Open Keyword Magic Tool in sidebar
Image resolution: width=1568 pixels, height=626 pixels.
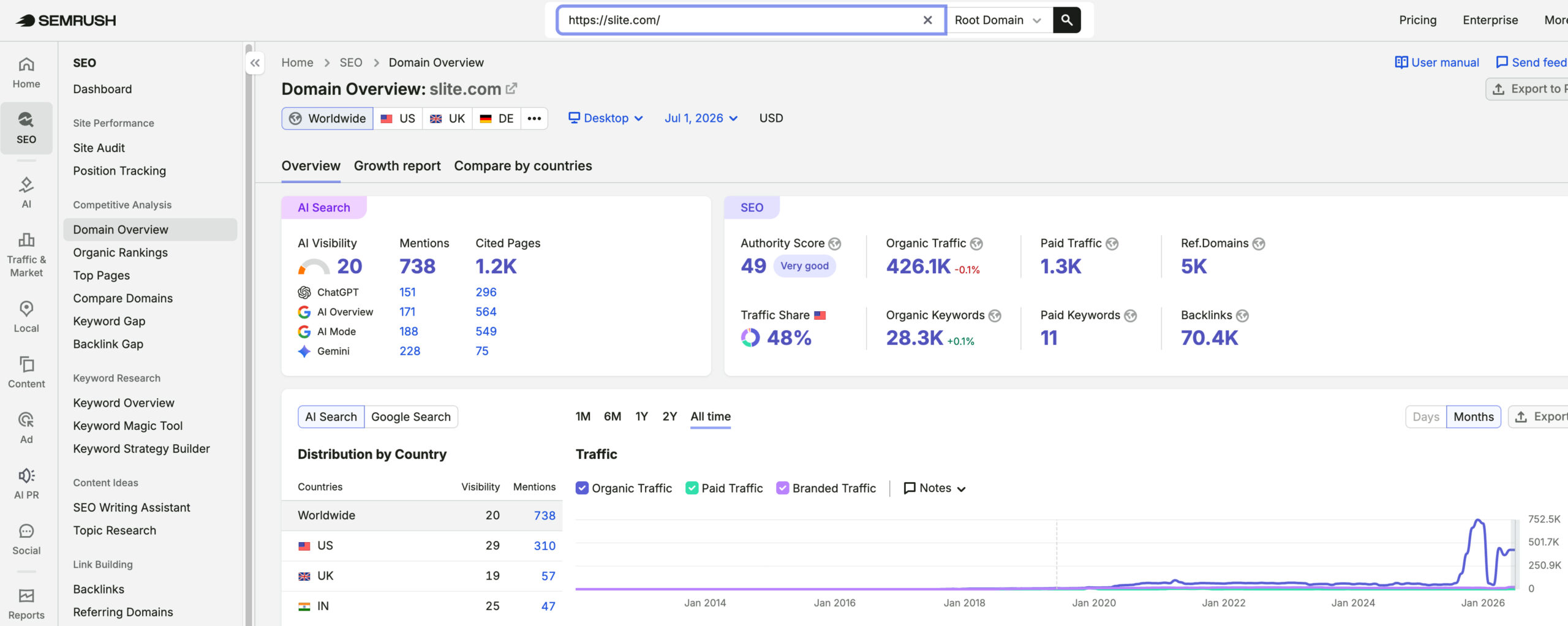tap(127, 426)
